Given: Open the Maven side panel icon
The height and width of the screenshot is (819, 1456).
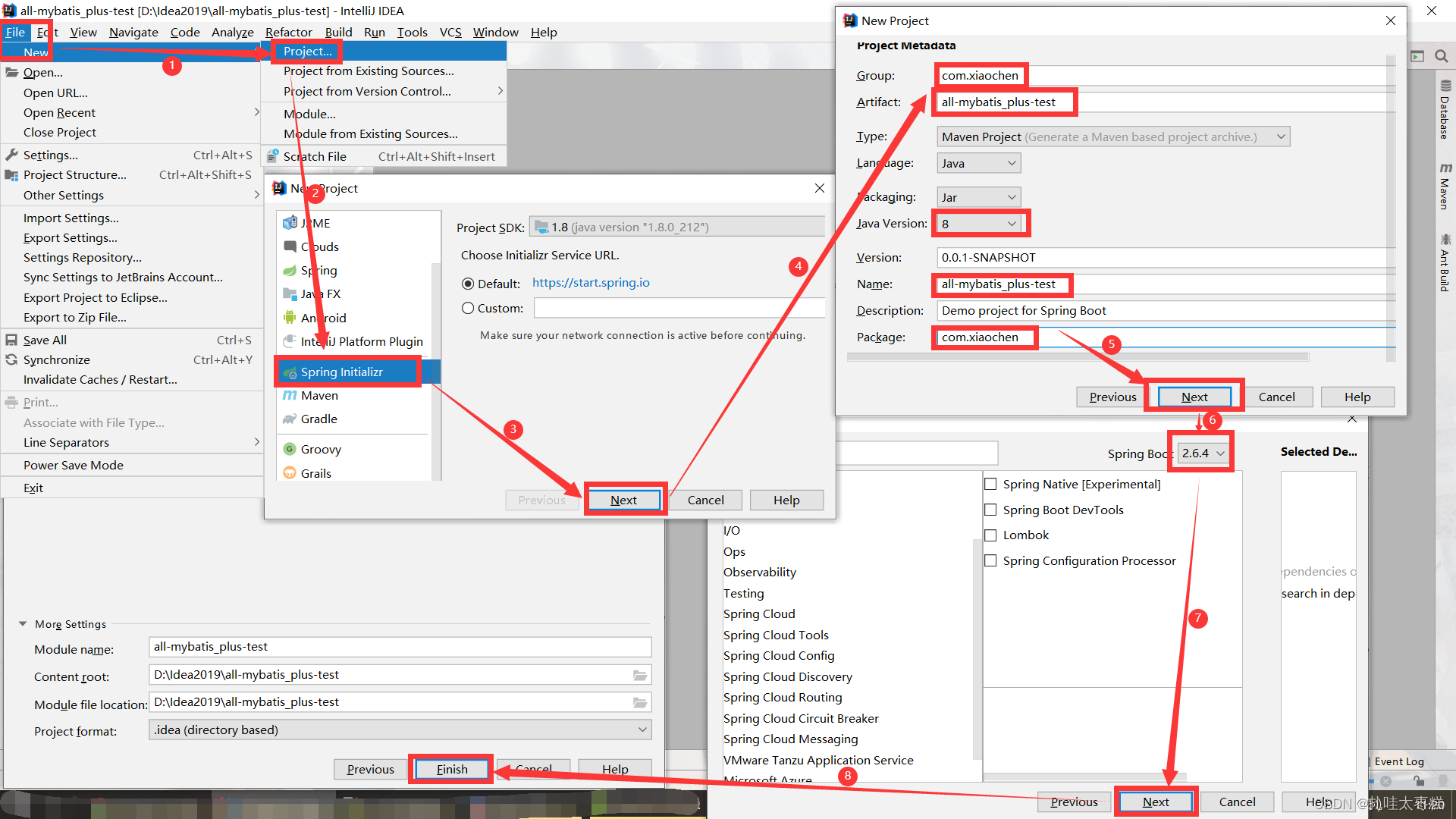Looking at the screenshot, I should point(1445,168).
